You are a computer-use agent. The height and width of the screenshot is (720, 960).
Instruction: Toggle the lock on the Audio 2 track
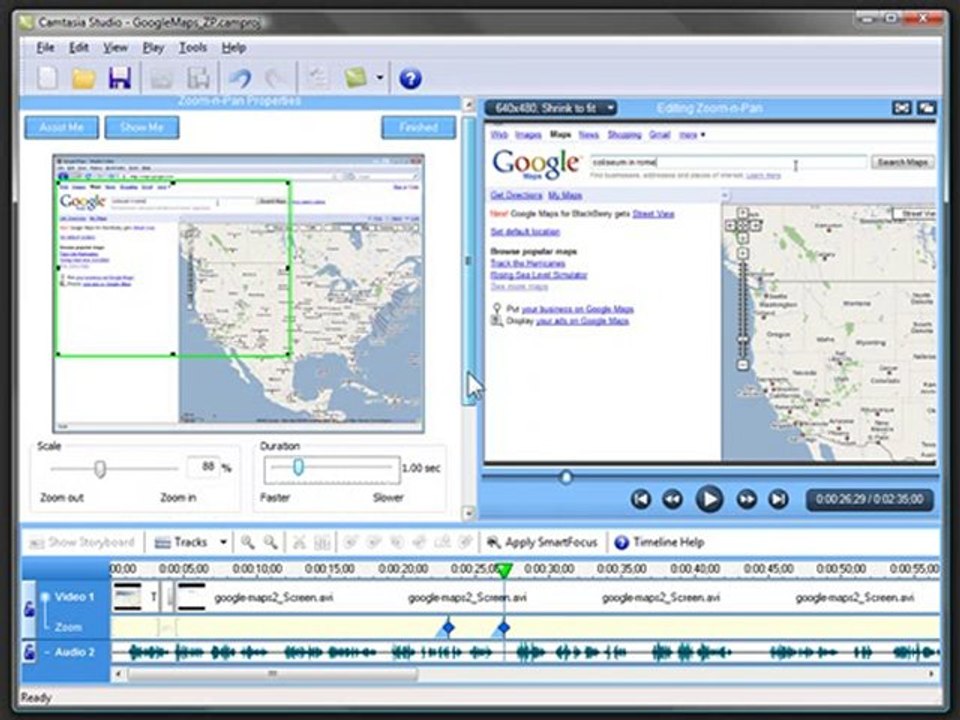pos(29,652)
